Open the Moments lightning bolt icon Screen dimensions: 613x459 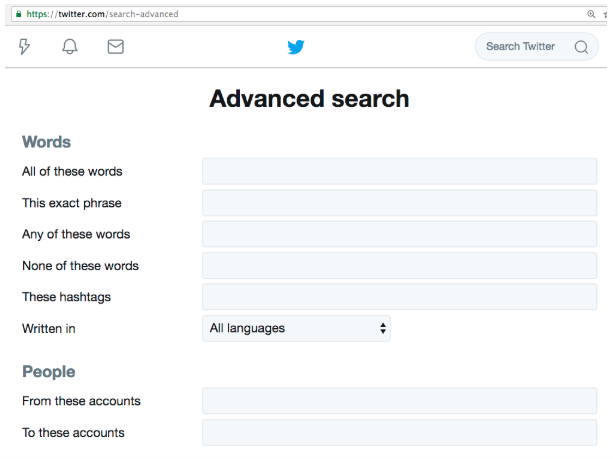(x=24, y=47)
